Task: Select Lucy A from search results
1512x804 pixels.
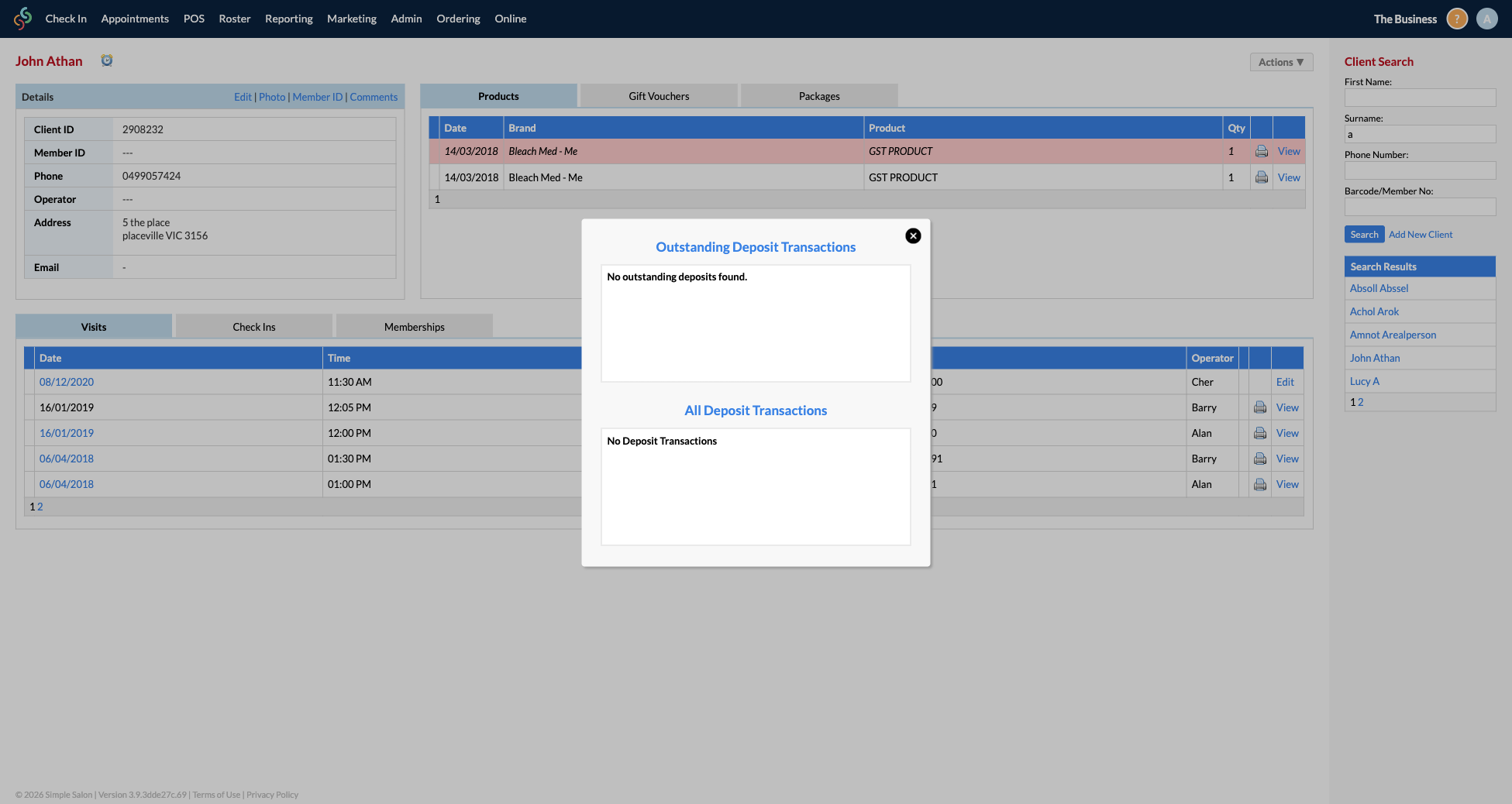Action: (x=1364, y=380)
